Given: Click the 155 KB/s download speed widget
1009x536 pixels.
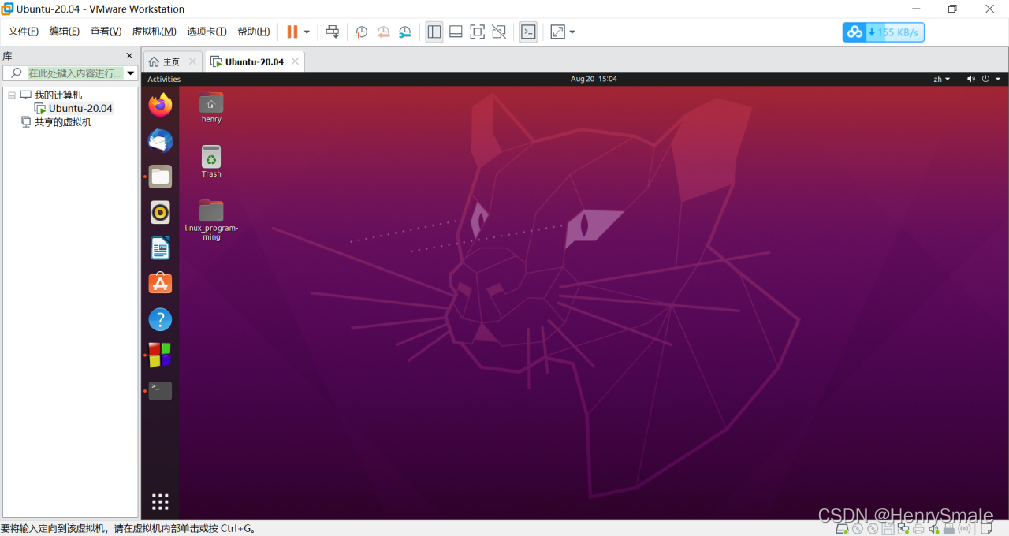Looking at the screenshot, I should [x=884, y=32].
